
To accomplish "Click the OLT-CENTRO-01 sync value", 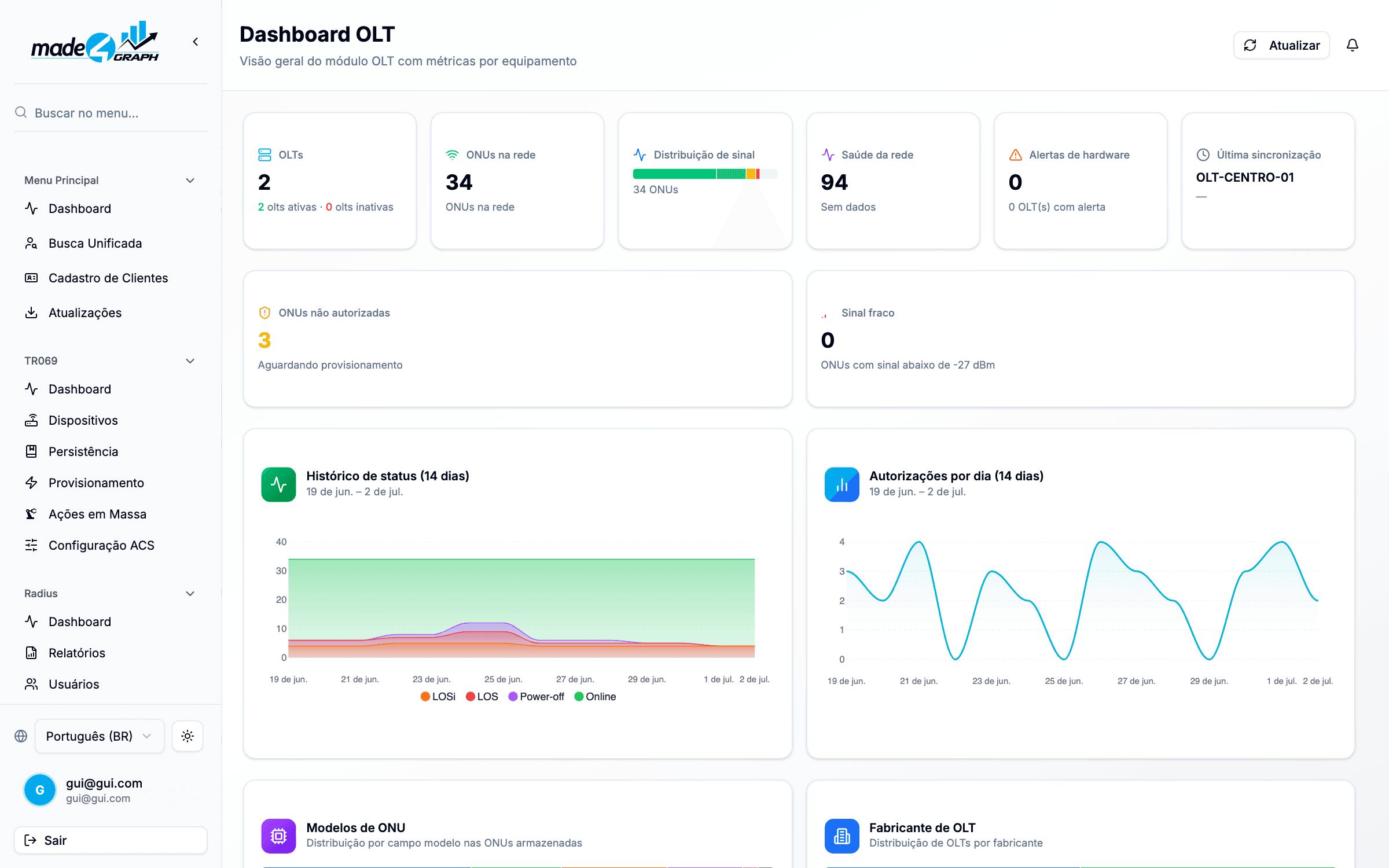I will tap(1245, 177).
